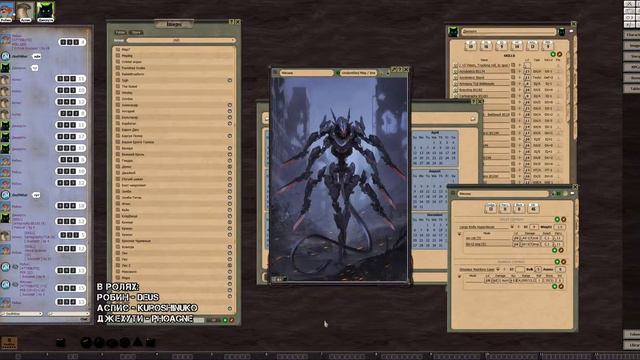
Task: Open the chat mode dropdown under chat log
Action: coord(22,314)
